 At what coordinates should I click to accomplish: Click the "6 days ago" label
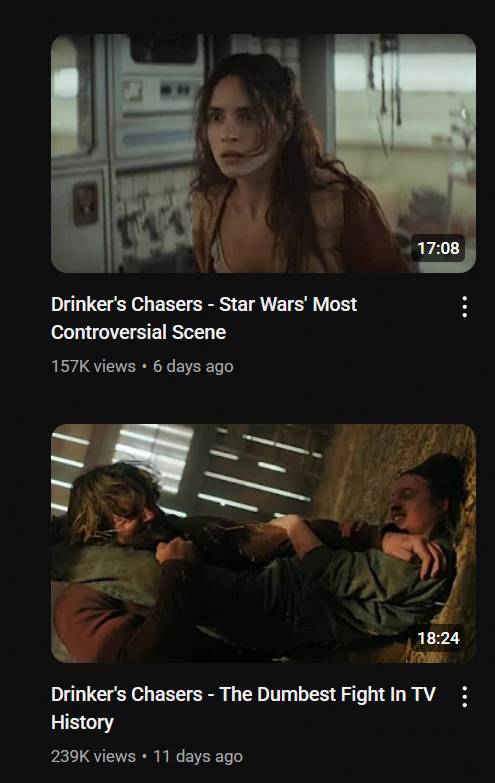tap(193, 366)
